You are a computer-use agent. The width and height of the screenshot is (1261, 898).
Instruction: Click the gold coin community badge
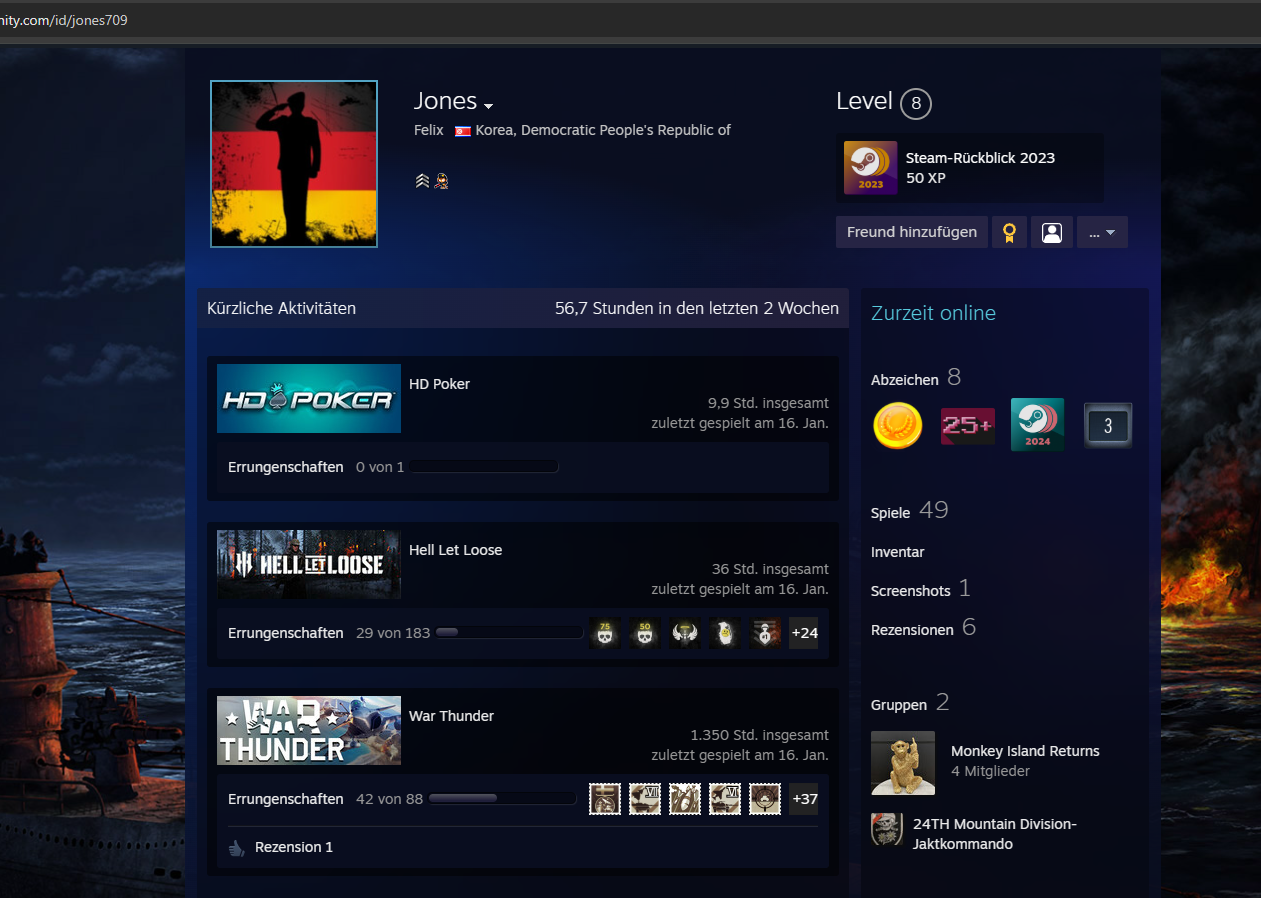click(x=897, y=426)
